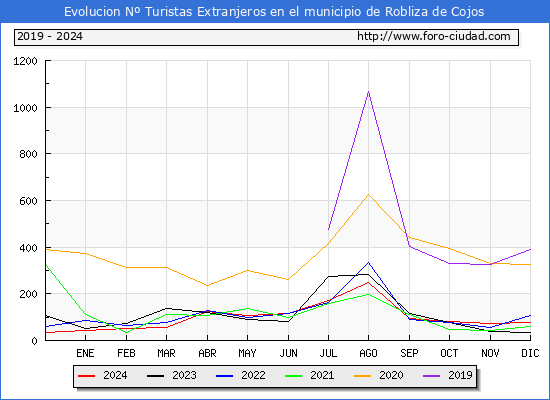
Task: Click the chart title mentioning Robliza de Cojos
Action: coord(274,12)
